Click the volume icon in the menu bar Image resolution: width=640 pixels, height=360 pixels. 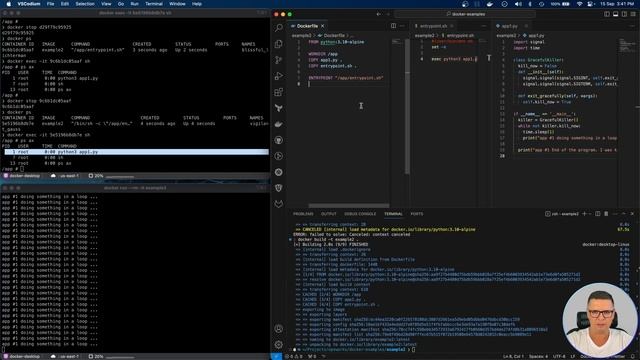pyautogui.click(x=518, y=4)
